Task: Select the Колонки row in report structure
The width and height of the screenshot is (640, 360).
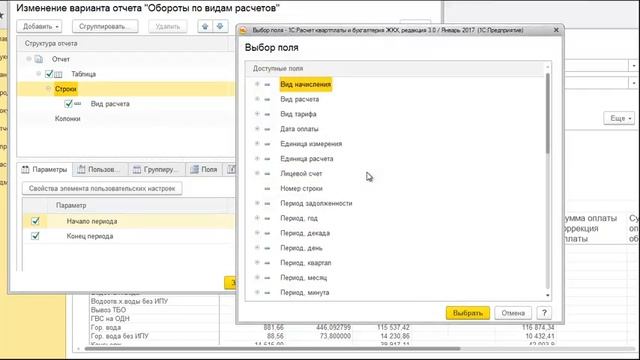Action: tap(127, 119)
